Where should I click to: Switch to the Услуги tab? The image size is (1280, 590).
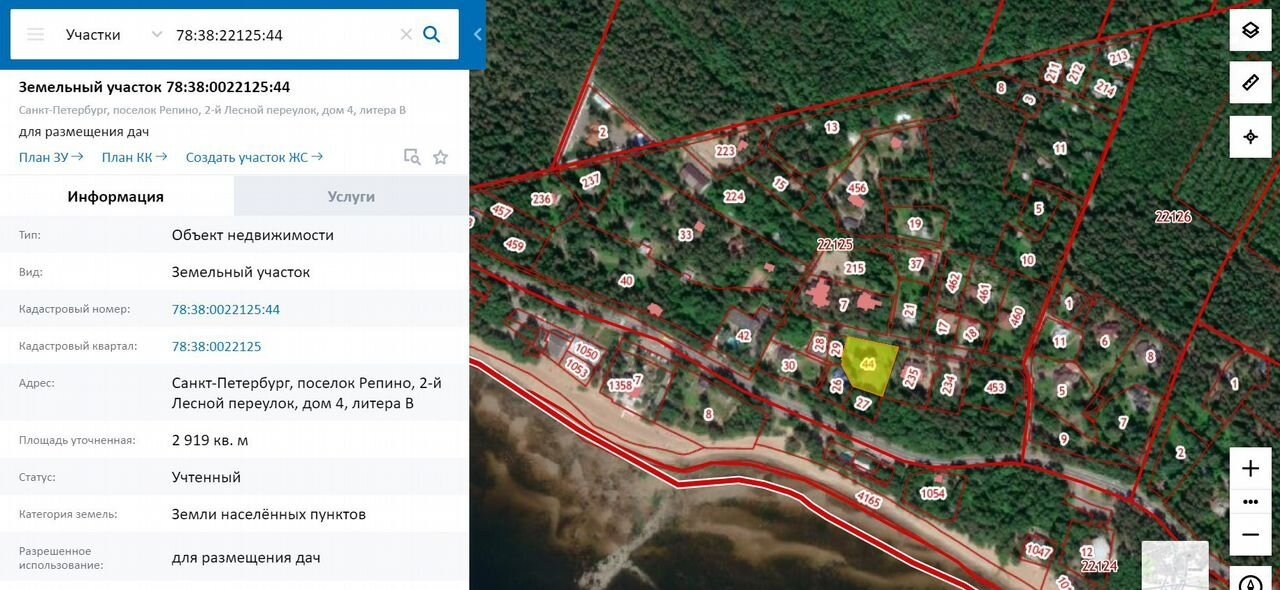coord(351,196)
